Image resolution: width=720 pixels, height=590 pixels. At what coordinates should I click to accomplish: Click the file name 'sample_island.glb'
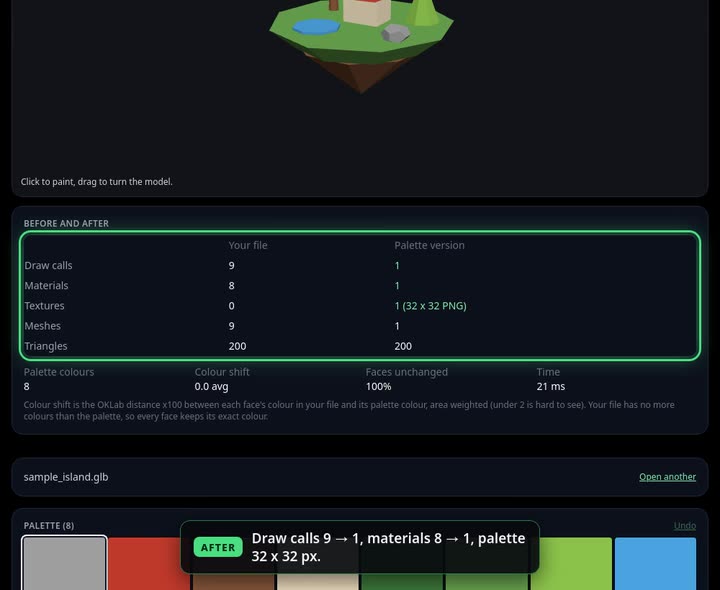point(66,477)
